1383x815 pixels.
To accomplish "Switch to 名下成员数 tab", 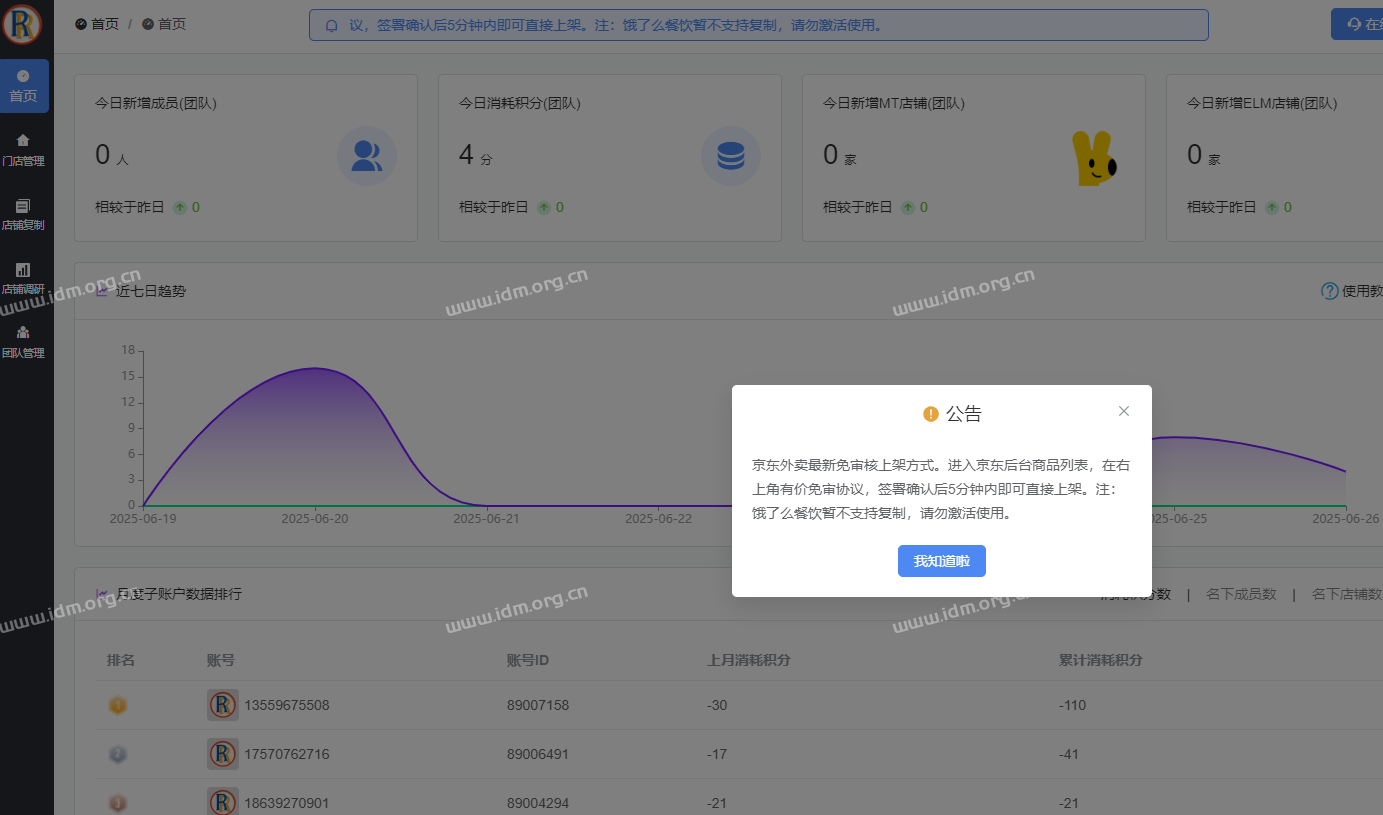I will pyautogui.click(x=1241, y=594).
